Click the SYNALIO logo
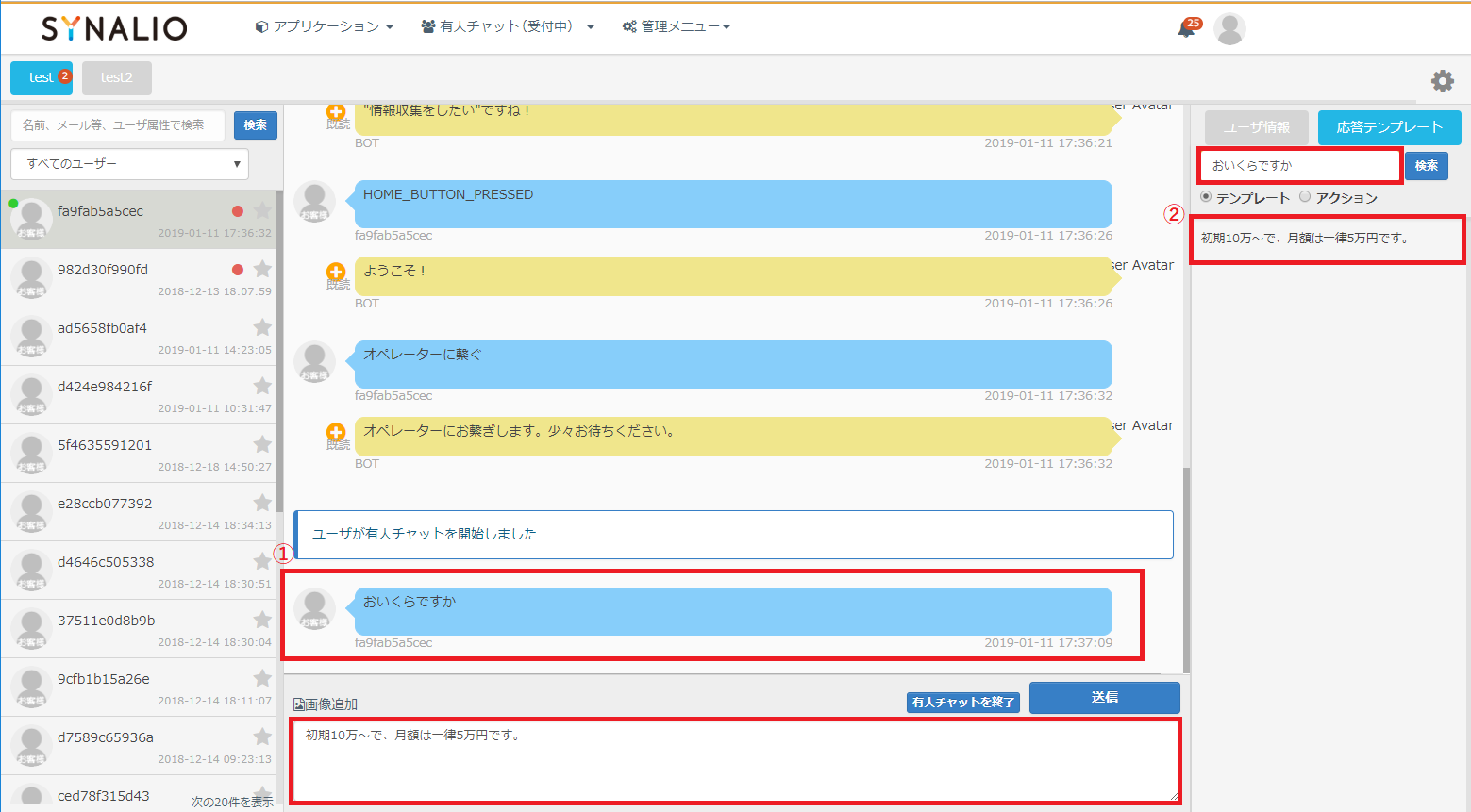Image resolution: width=1471 pixels, height=812 pixels. click(x=114, y=28)
